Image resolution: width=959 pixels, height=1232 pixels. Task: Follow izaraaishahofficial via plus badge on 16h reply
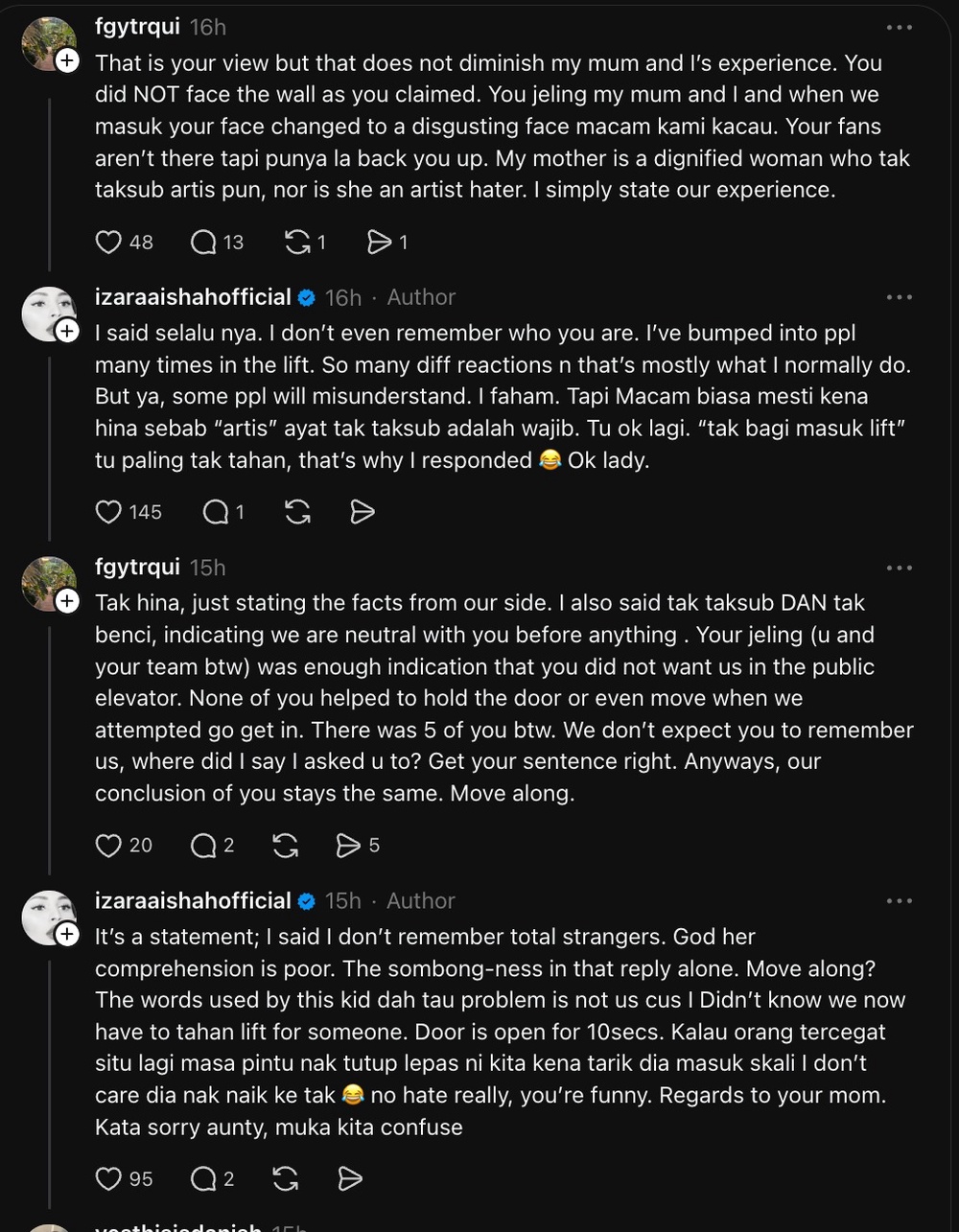[67, 331]
